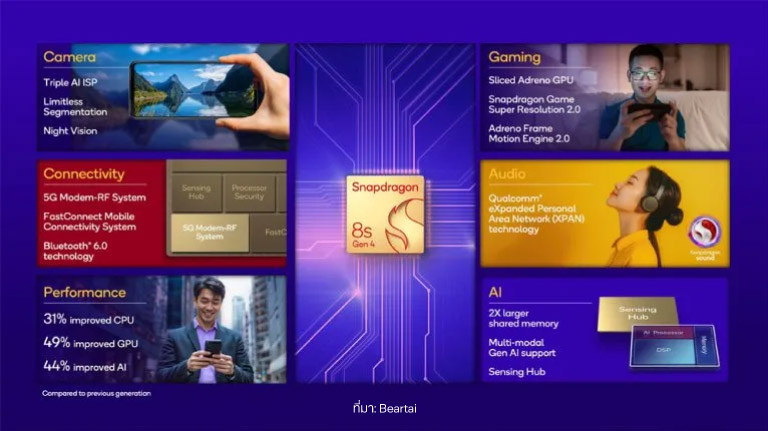Click Snapdragon Game Super Resolution 2.0 text
This screenshot has height=431, width=768.
534,104
